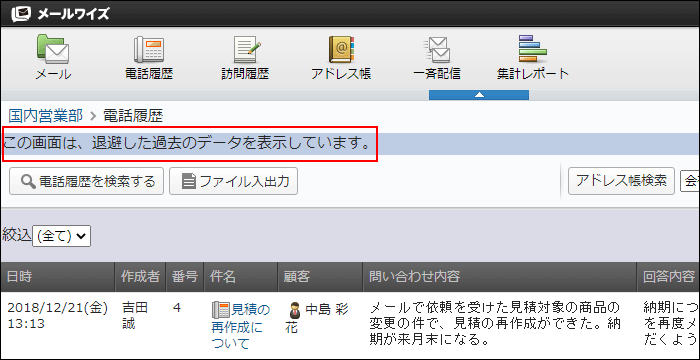Click ファイル入出力 button
The width and height of the screenshot is (700, 360).
click(233, 181)
